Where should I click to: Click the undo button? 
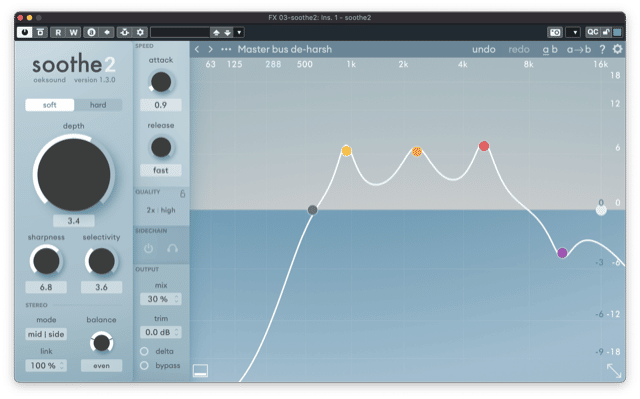coord(484,49)
